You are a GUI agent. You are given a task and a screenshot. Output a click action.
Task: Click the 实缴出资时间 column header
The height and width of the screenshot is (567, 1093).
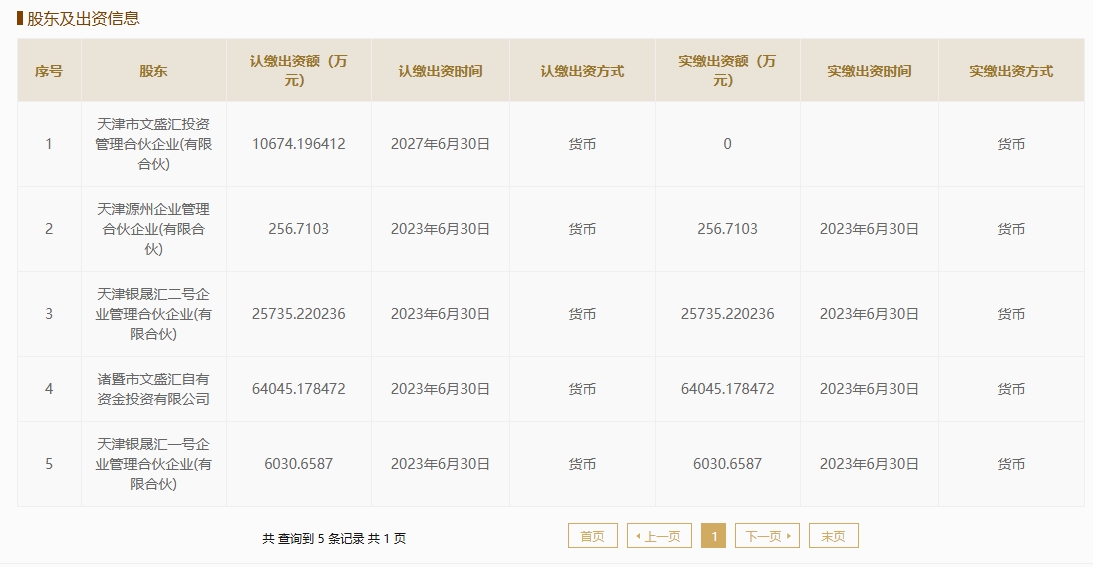point(869,70)
